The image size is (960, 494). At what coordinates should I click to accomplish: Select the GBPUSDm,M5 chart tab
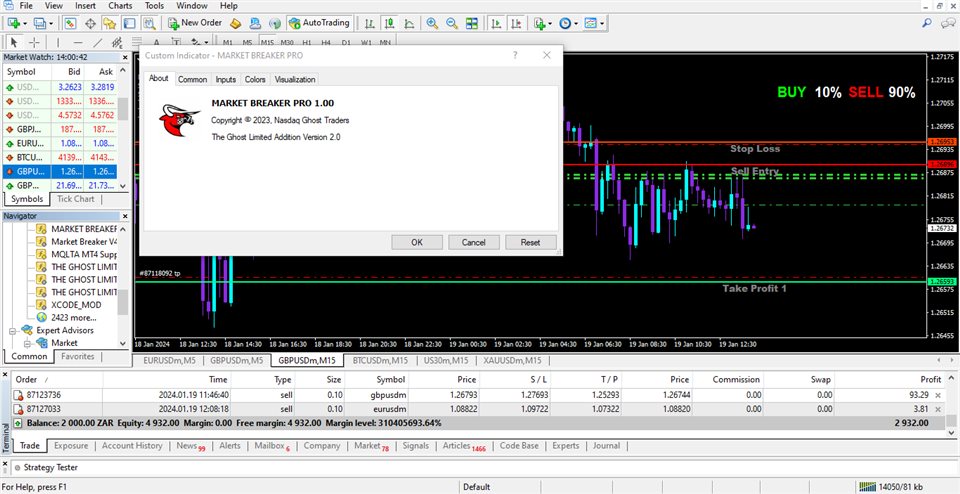[237, 361]
